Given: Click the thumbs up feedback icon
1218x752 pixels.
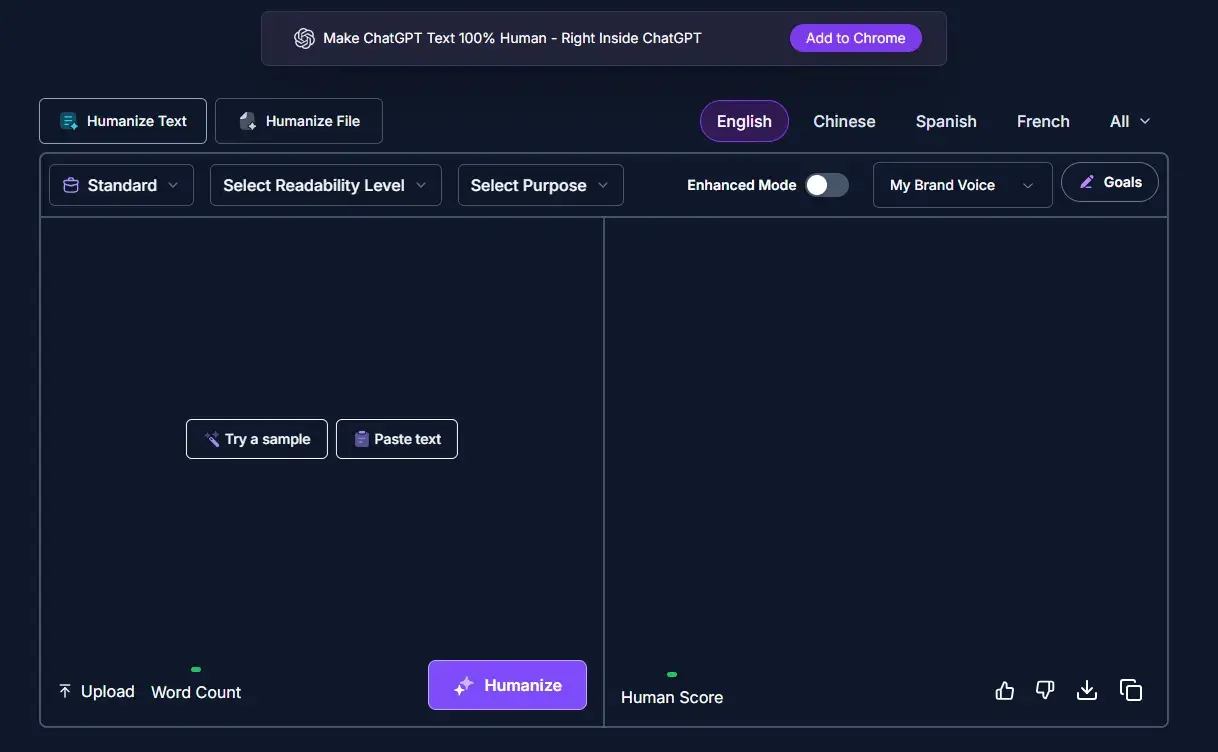Looking at the screenshot, I should point(1005,690).
